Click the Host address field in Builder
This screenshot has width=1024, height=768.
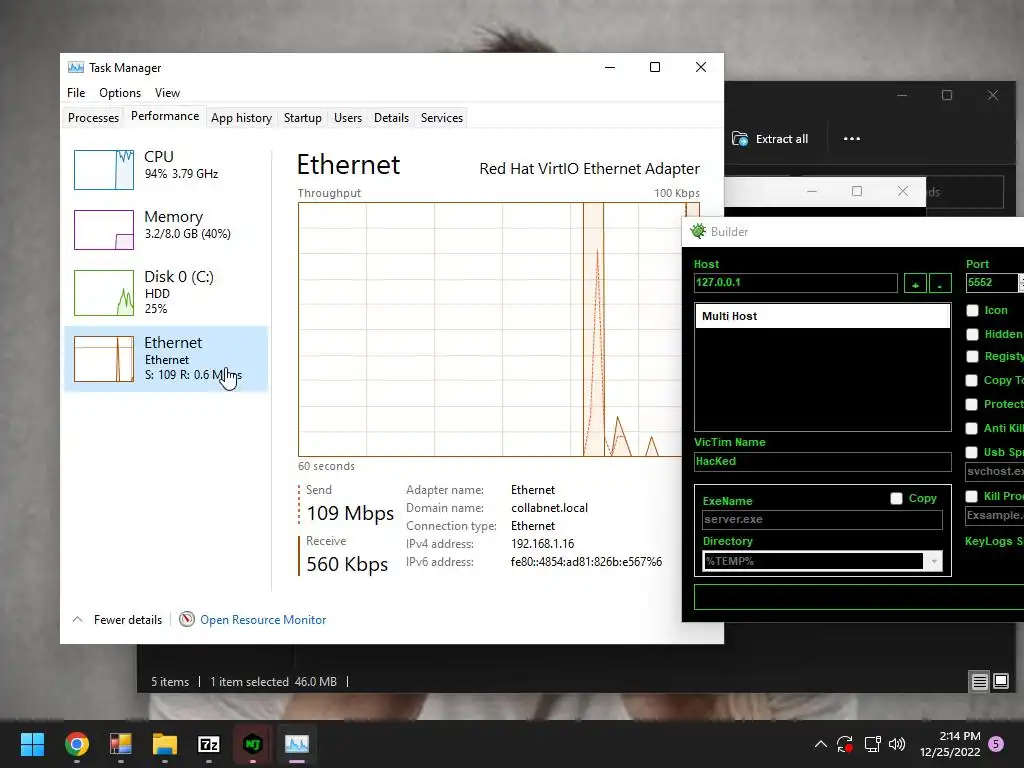point(795,283)
